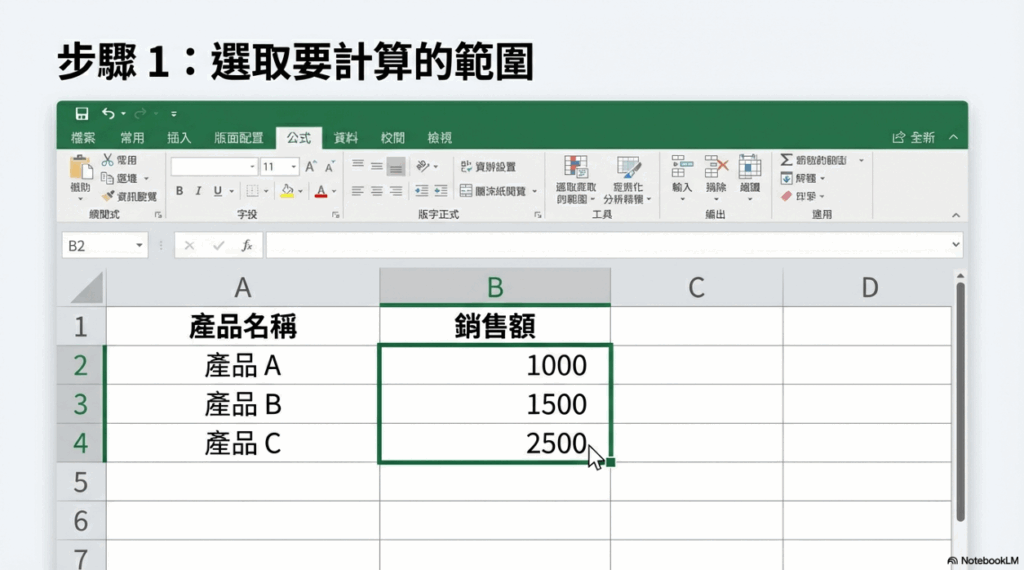Collapse the ribbon with chevron below 適用 group
The width and height of the screenshot is (1024, 570).
[x=956, y=215]
